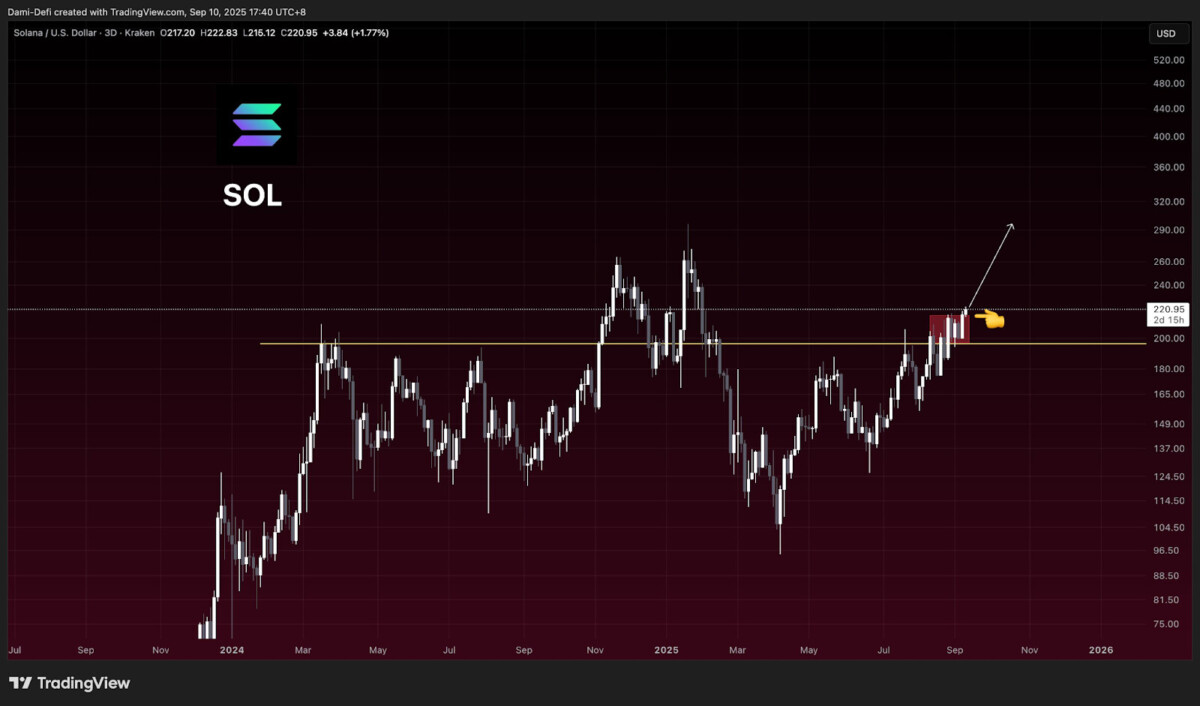Click the Solana logo icon

click(x=257, y=125)
